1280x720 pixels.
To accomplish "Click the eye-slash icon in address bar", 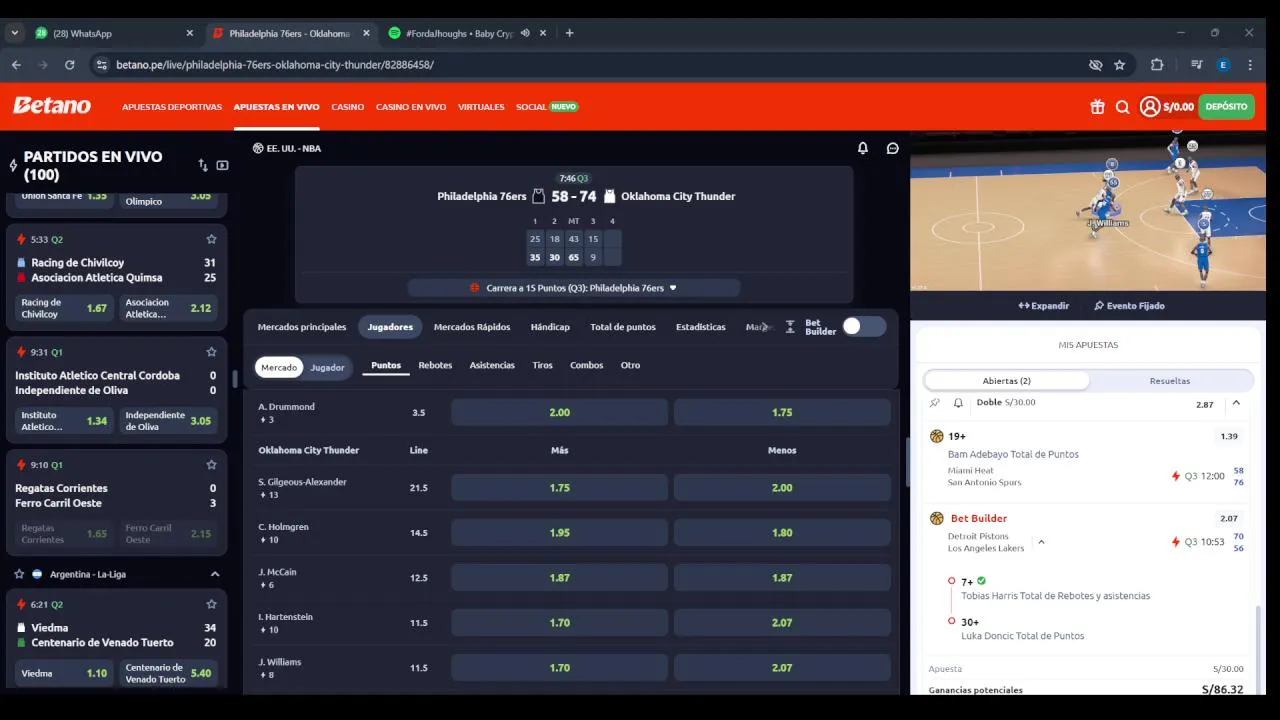I will point(1096,65).
